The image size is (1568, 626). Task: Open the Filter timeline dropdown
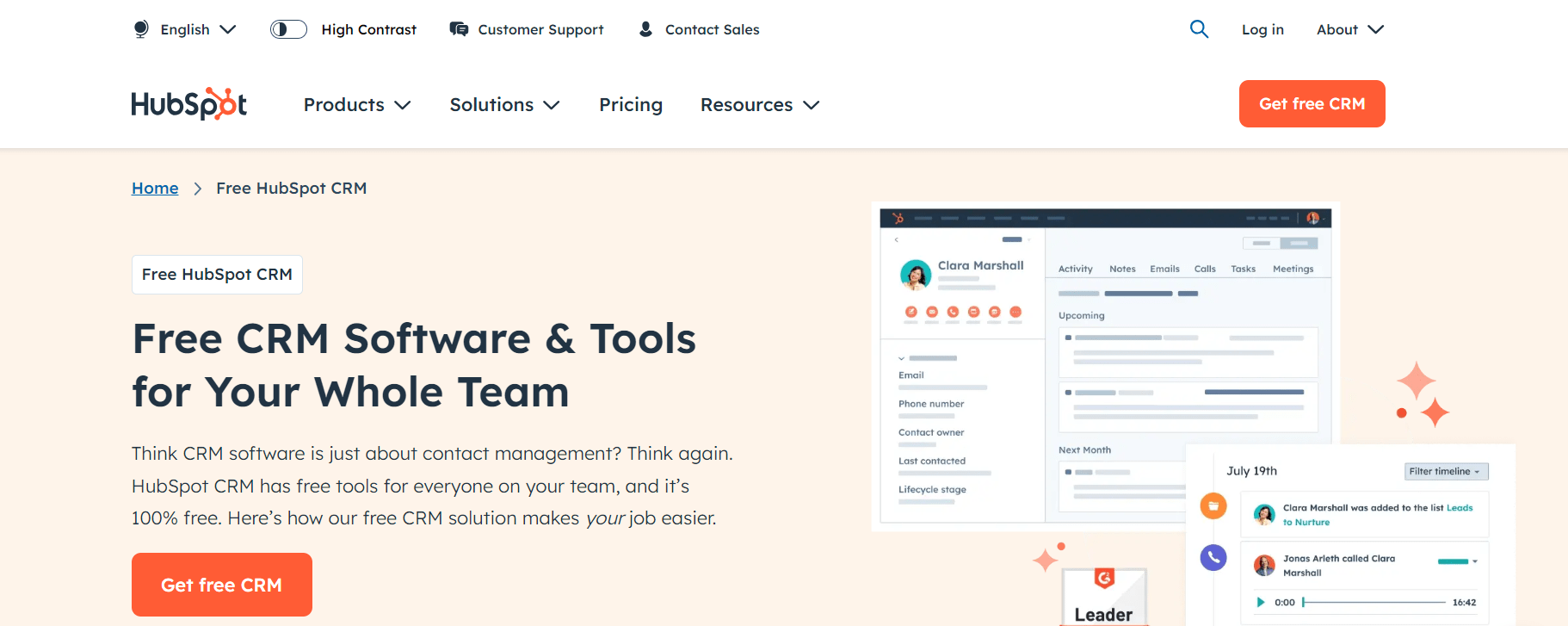click(x=1447, y=471)
